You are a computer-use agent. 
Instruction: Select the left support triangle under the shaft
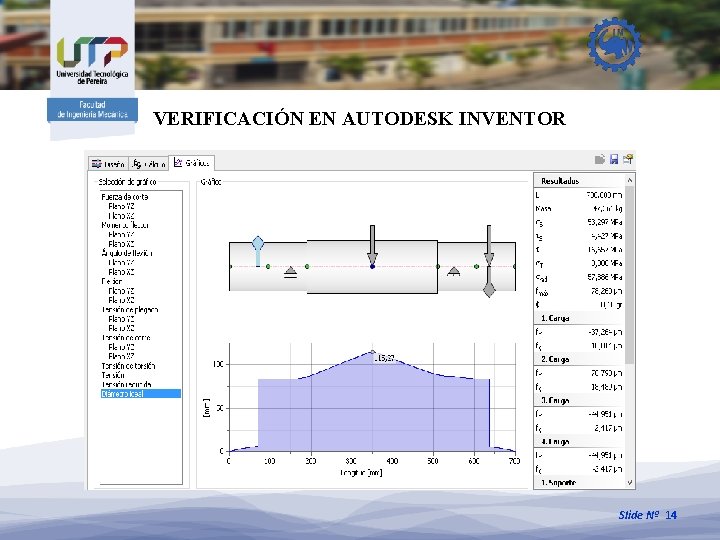point(290,272)
